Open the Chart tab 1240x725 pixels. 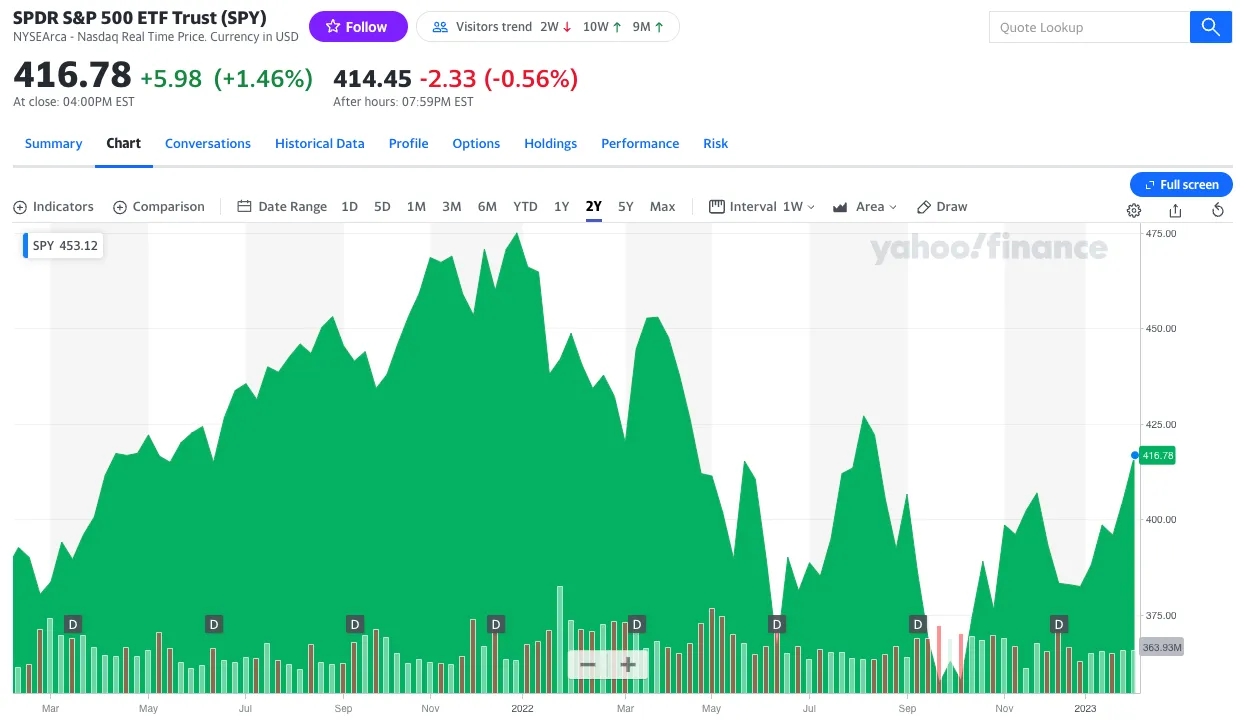click(x=124, y=144)
